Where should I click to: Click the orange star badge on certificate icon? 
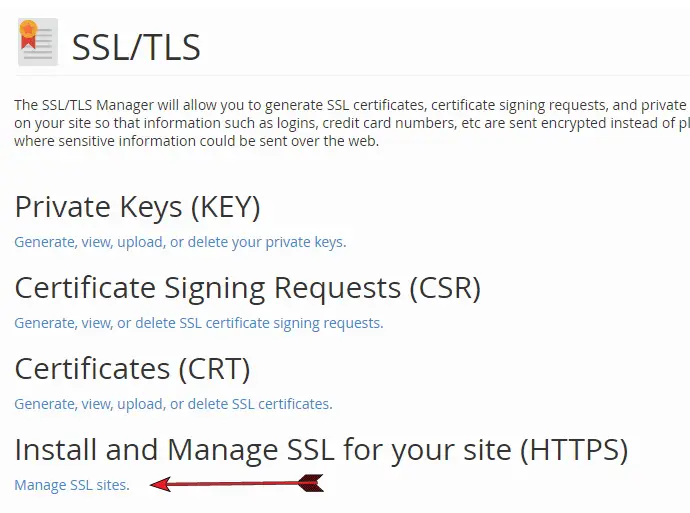click(28, 29)
